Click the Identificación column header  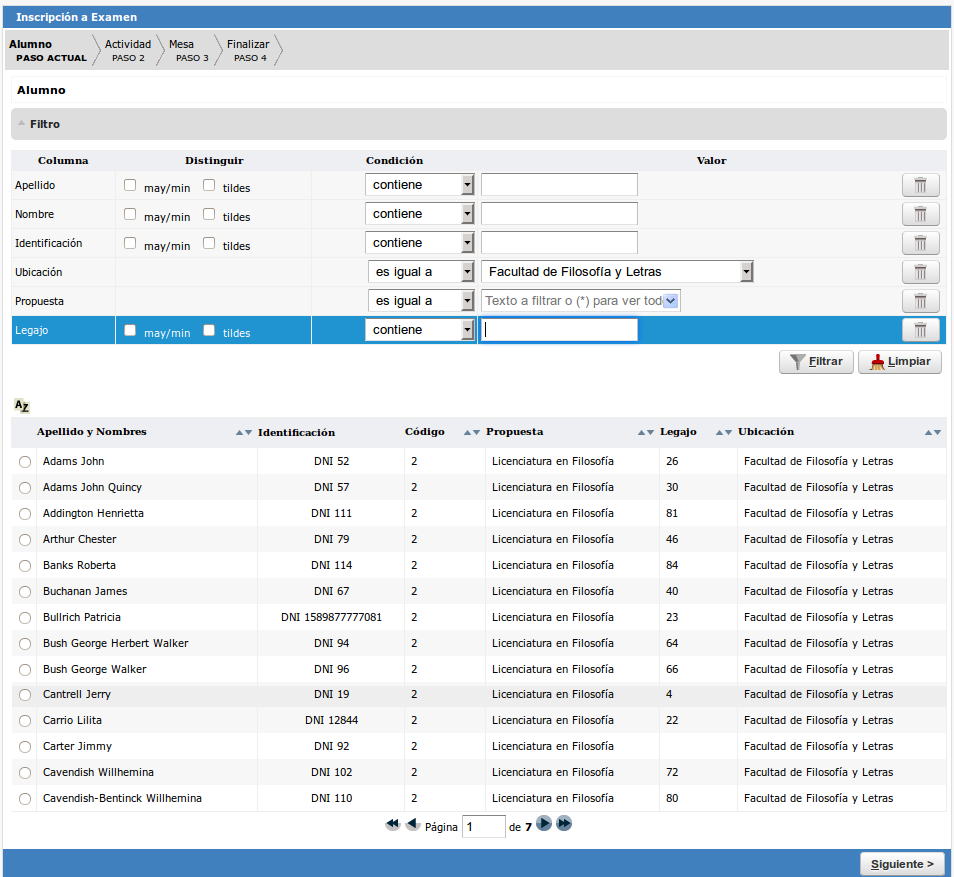(296, 432)
